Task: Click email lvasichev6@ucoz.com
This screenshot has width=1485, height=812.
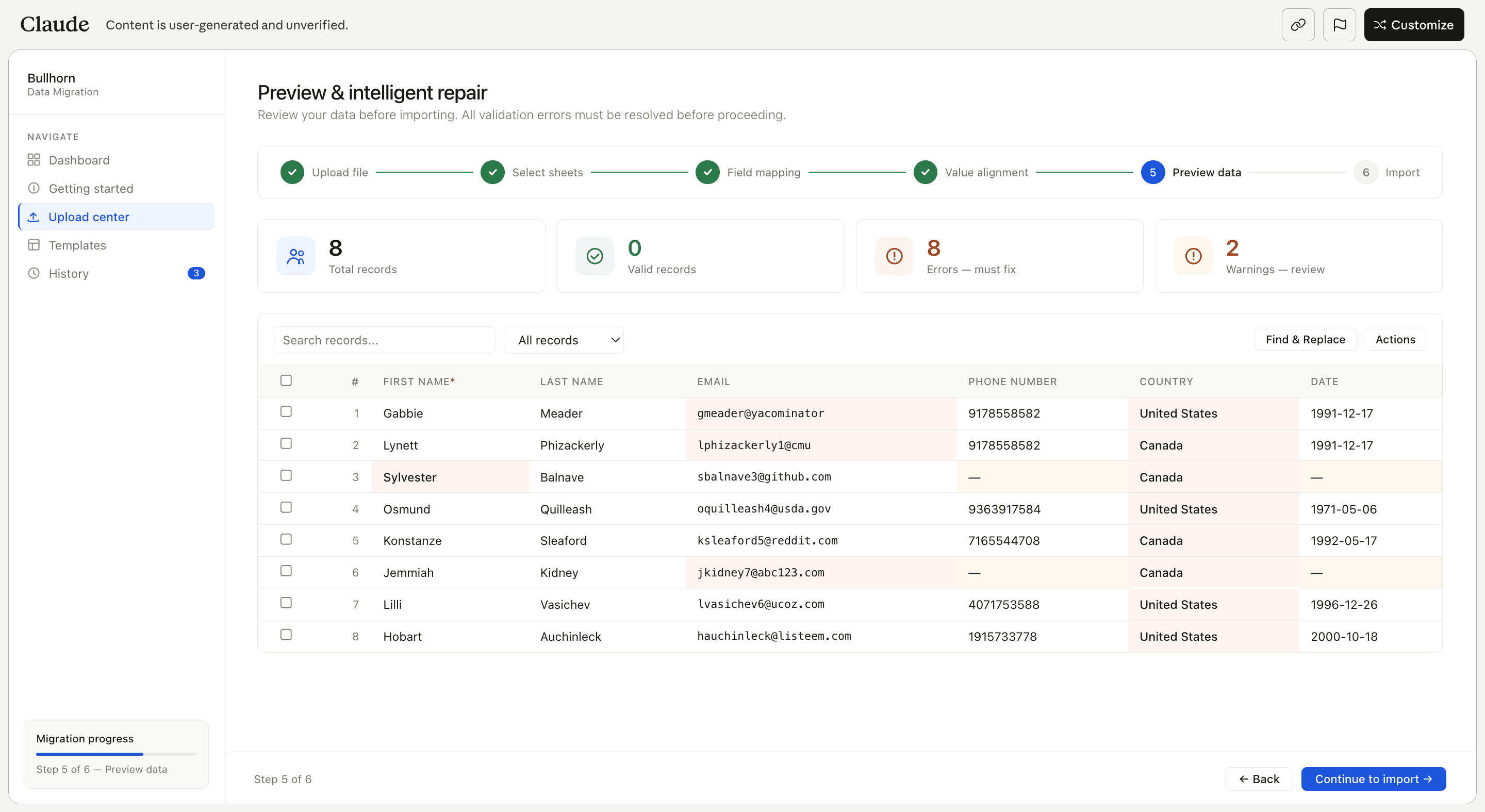Action: 761,604
